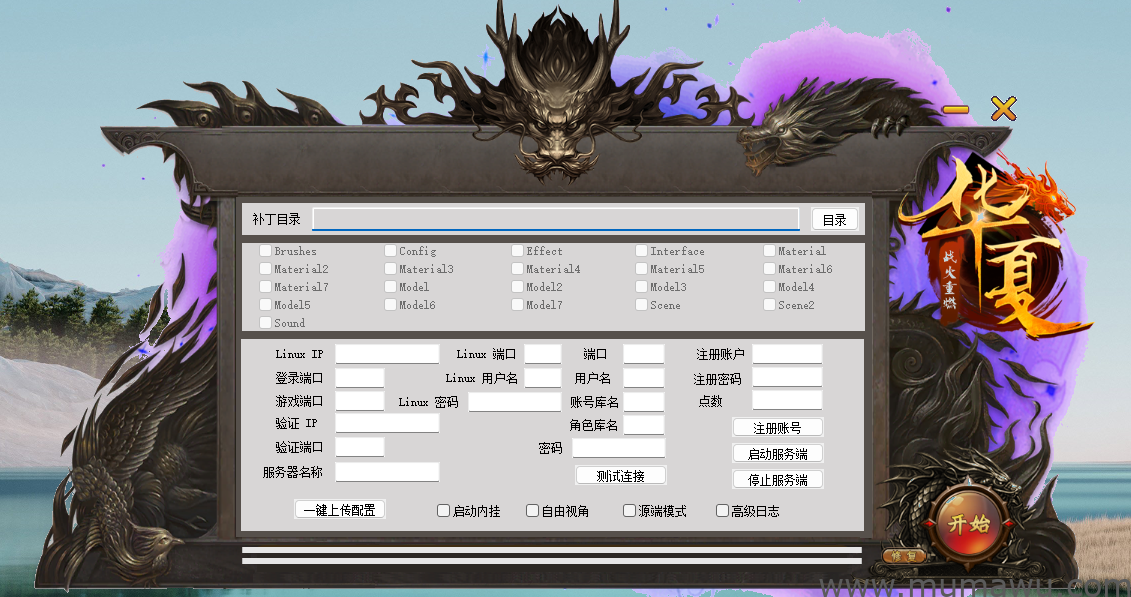Select the Scene2 patch checkbox
Screen dimensions: 1131x597
[769, 305]
